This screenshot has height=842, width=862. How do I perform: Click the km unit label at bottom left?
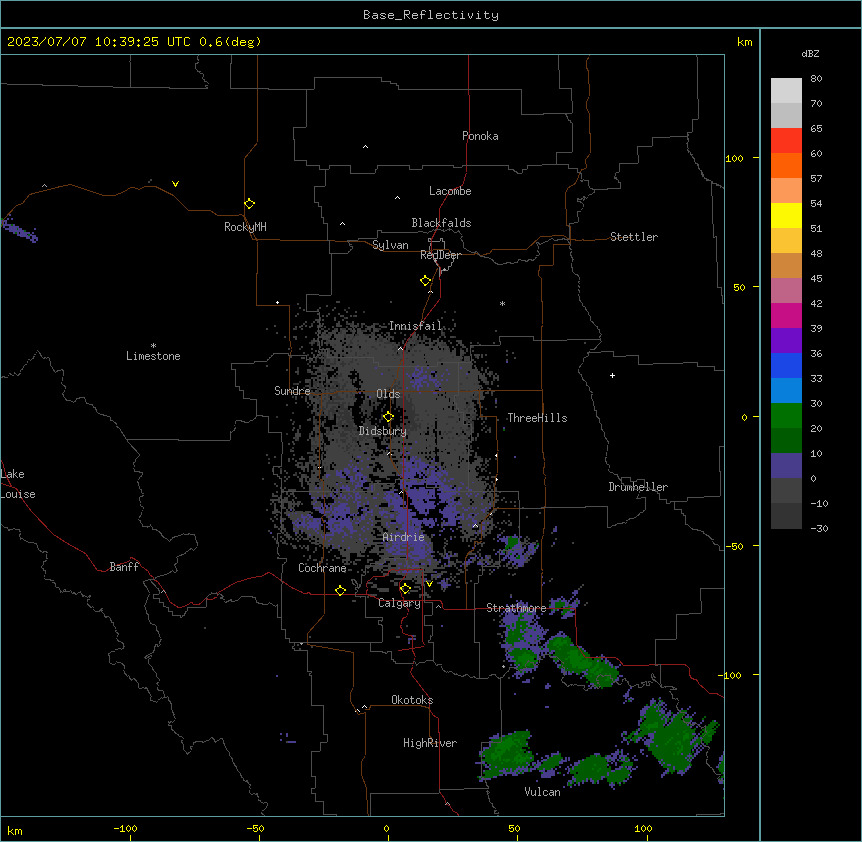coord(15,831)
